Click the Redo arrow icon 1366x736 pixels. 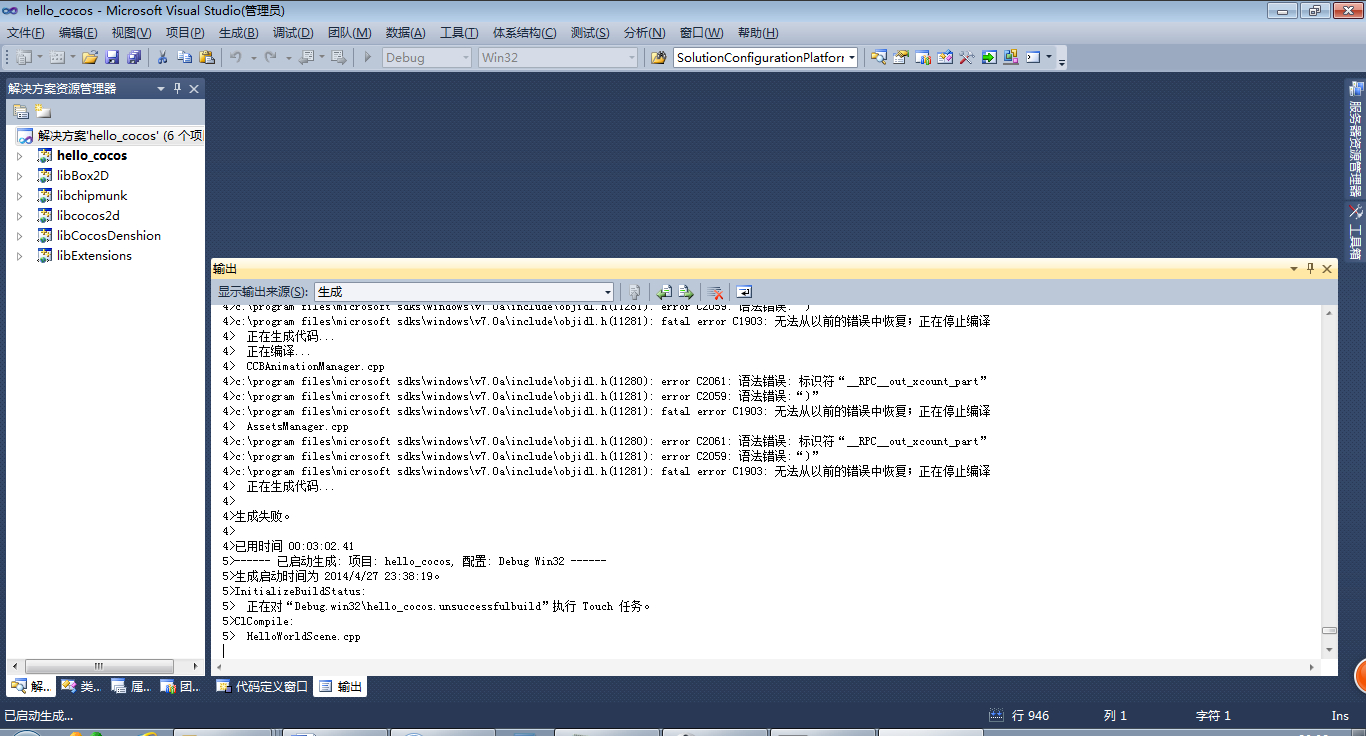(270, 57)
